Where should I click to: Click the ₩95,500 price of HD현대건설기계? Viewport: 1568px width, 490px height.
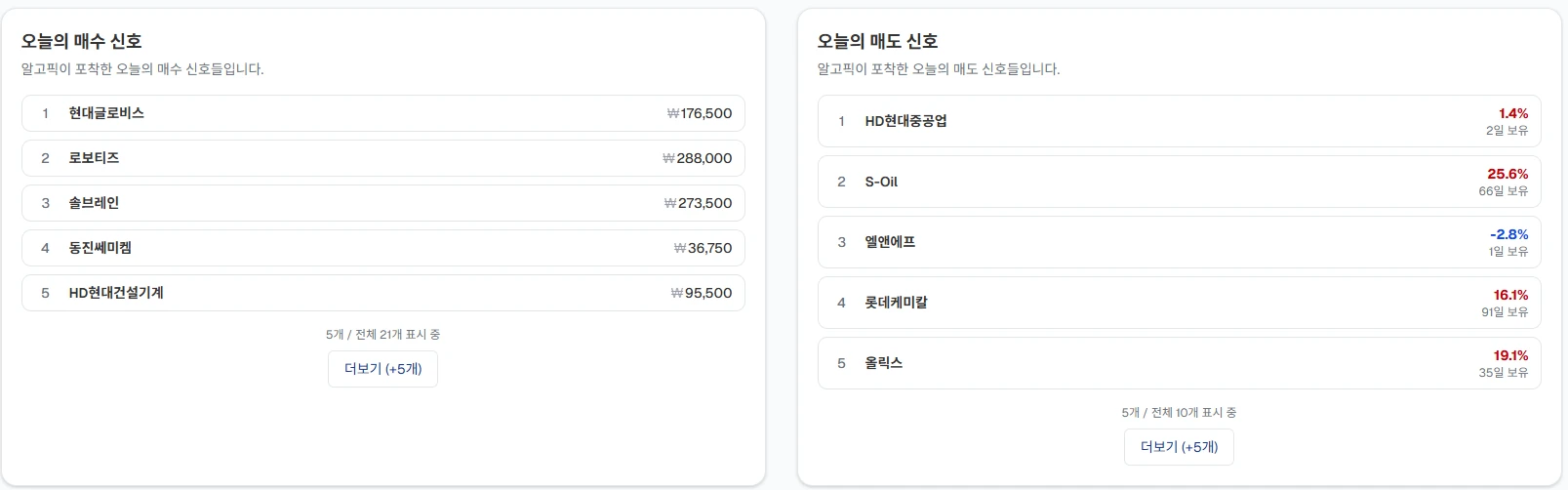[x=701, y=293]
